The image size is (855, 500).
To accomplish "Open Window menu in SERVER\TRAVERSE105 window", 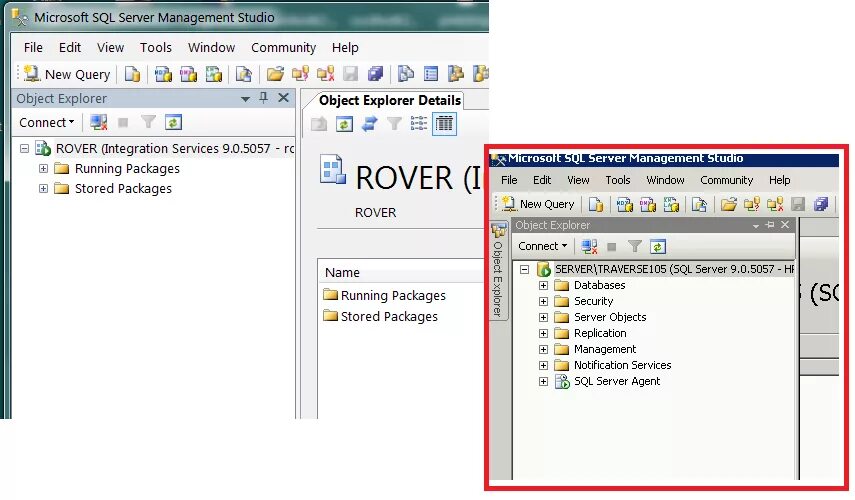I will click(665, 180).
